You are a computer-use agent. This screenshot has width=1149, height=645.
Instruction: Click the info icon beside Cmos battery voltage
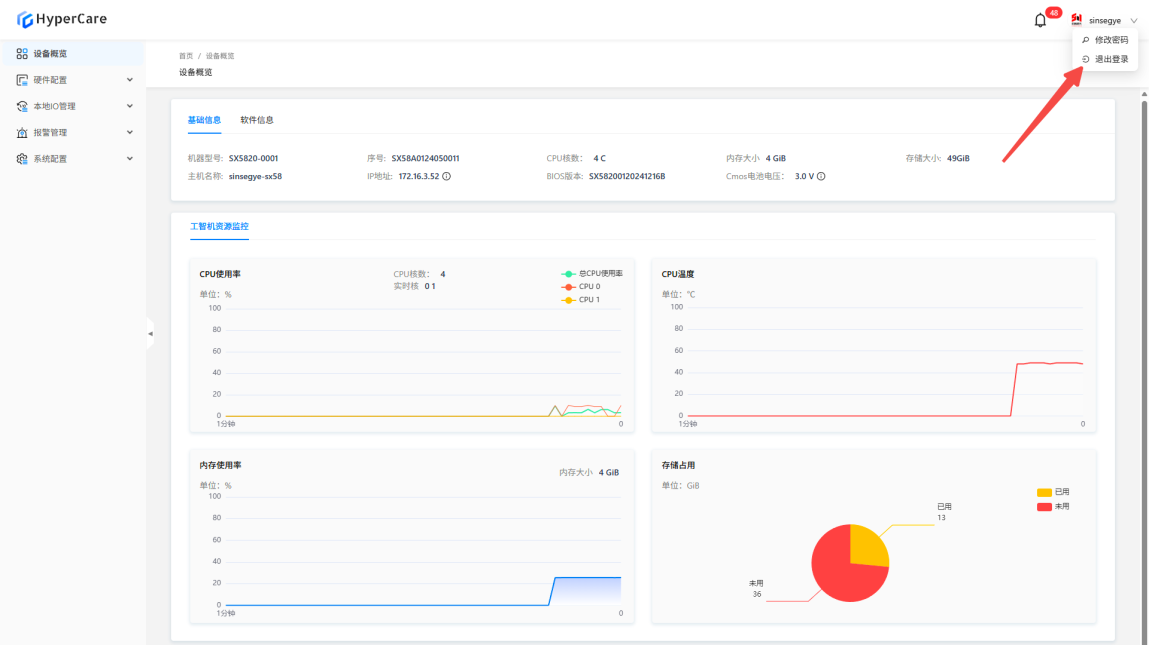(x=821, y=176)
